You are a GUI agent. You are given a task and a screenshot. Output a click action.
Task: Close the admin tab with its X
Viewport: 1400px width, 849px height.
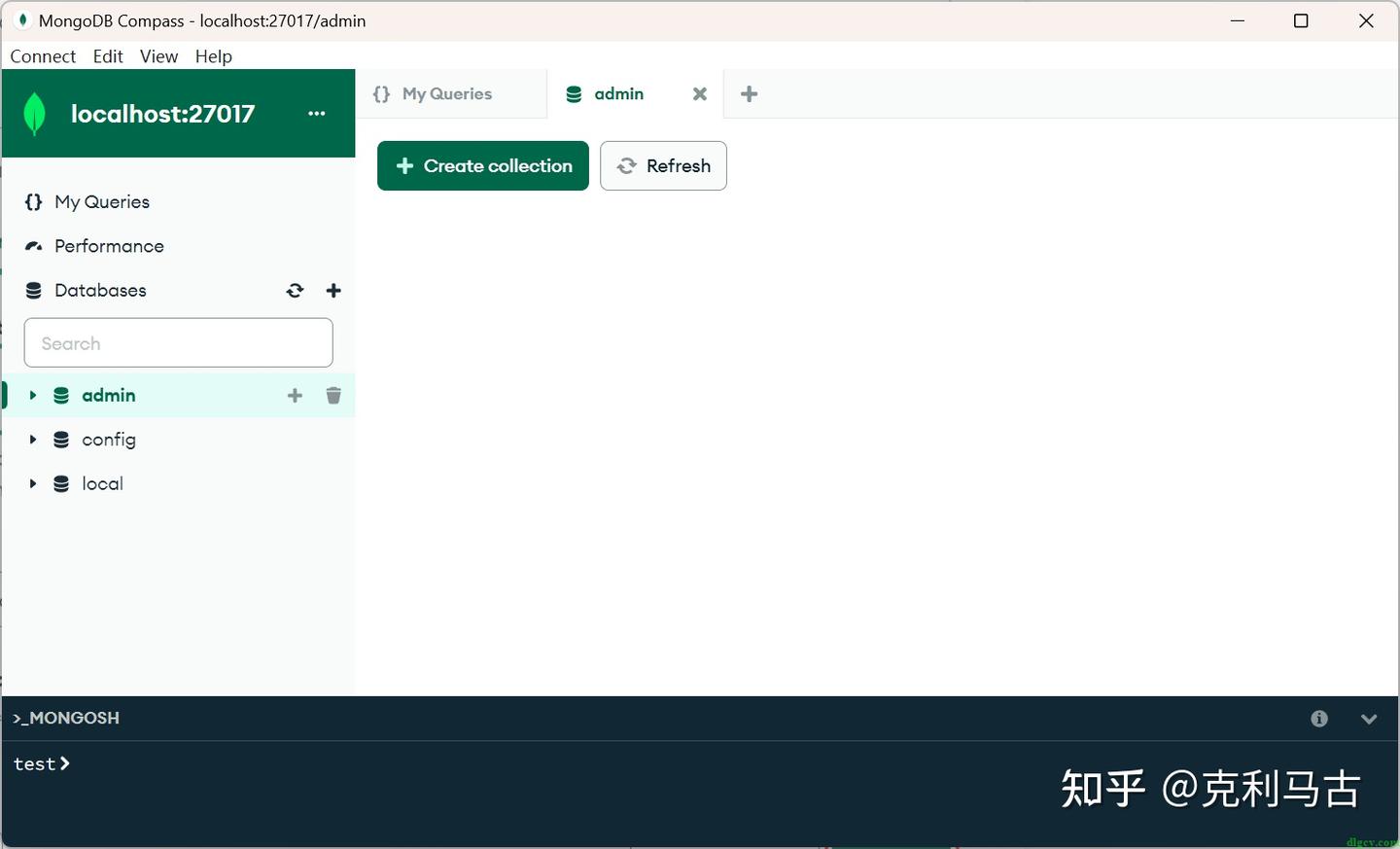point(699,93)
